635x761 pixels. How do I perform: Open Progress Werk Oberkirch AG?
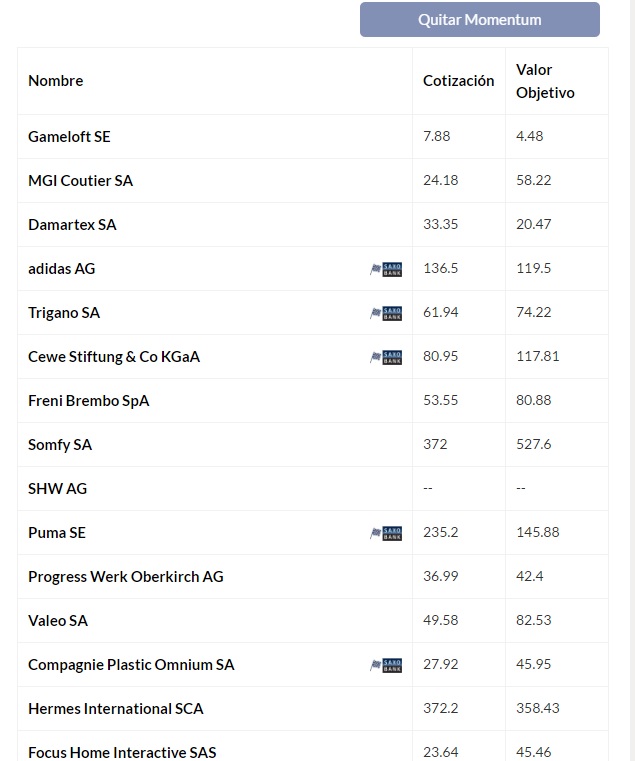pos(126,577)
